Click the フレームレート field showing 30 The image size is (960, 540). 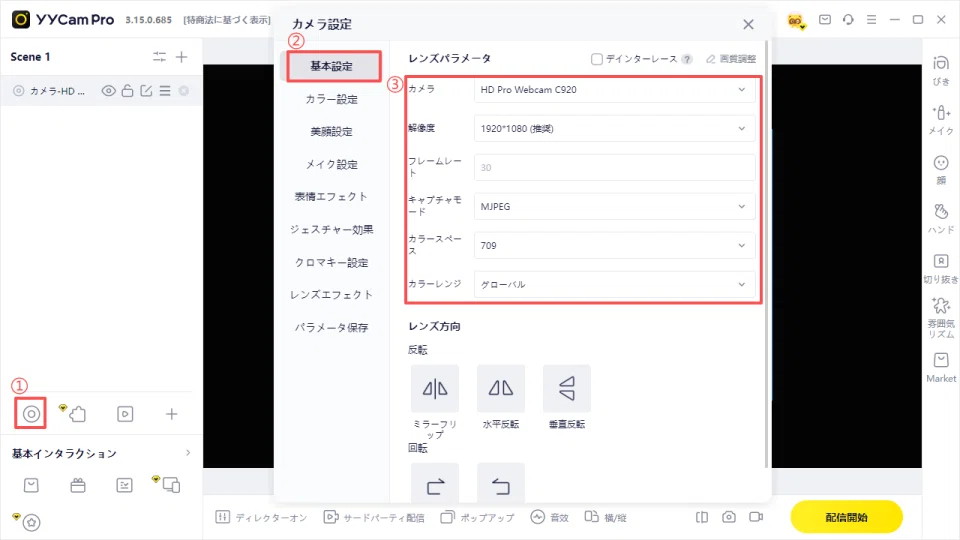tap(614, 167)
